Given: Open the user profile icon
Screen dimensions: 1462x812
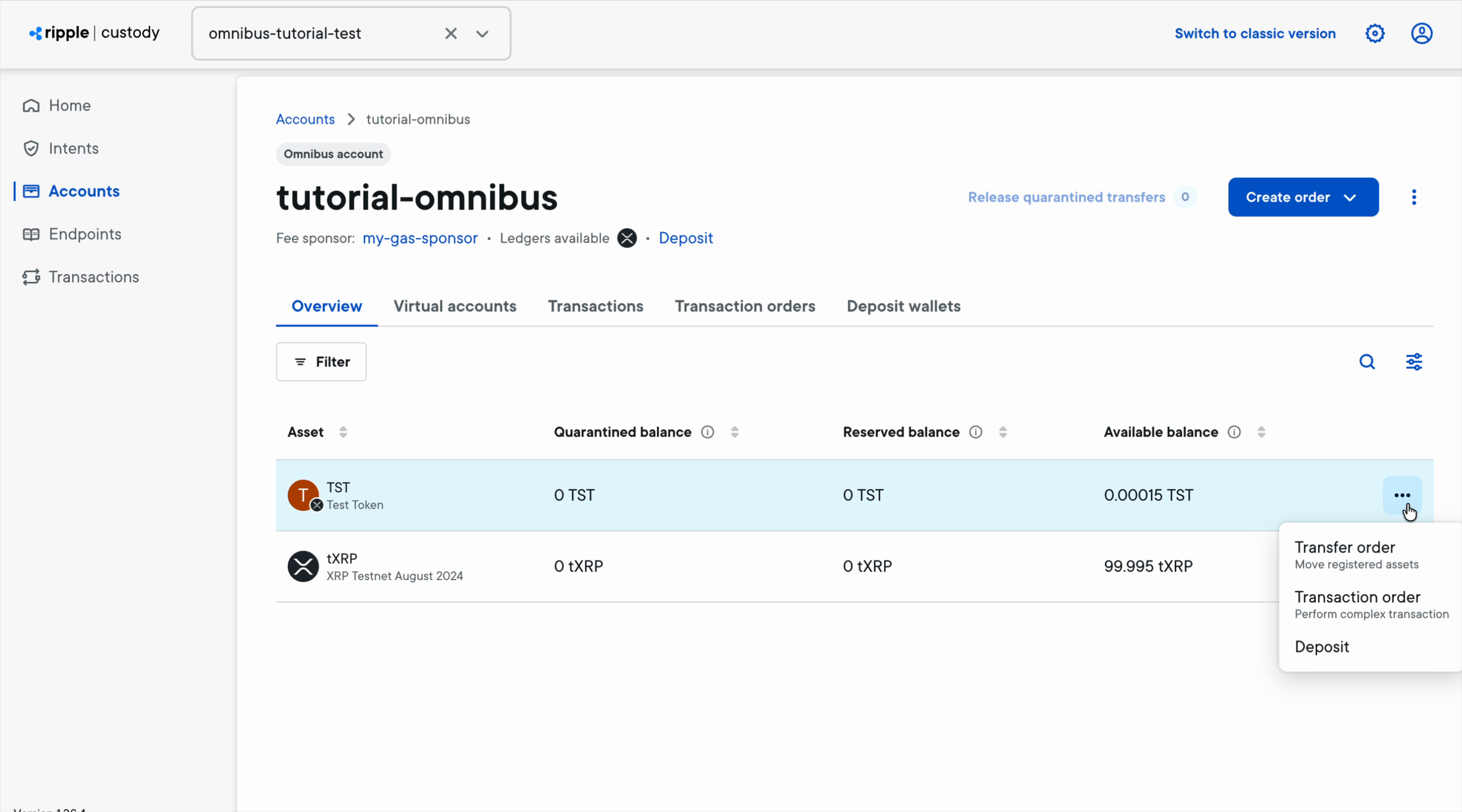Looking at the screenshot, I should pyautogui.click(x=1421, y=34).
